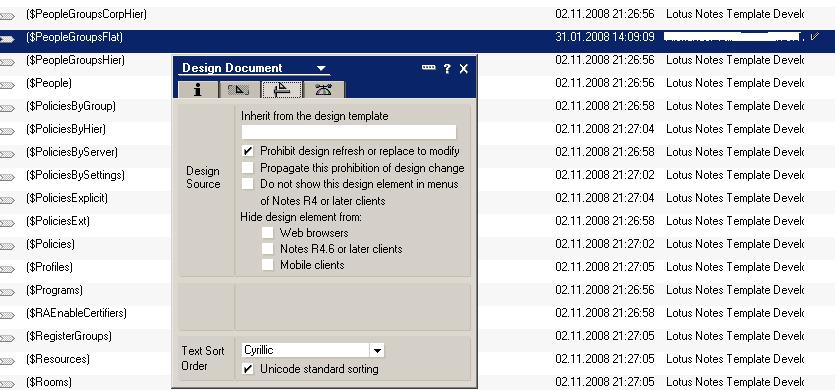
Task: Click the view icon beside ($PoliciesBySettings)
Action: (7, 177)
